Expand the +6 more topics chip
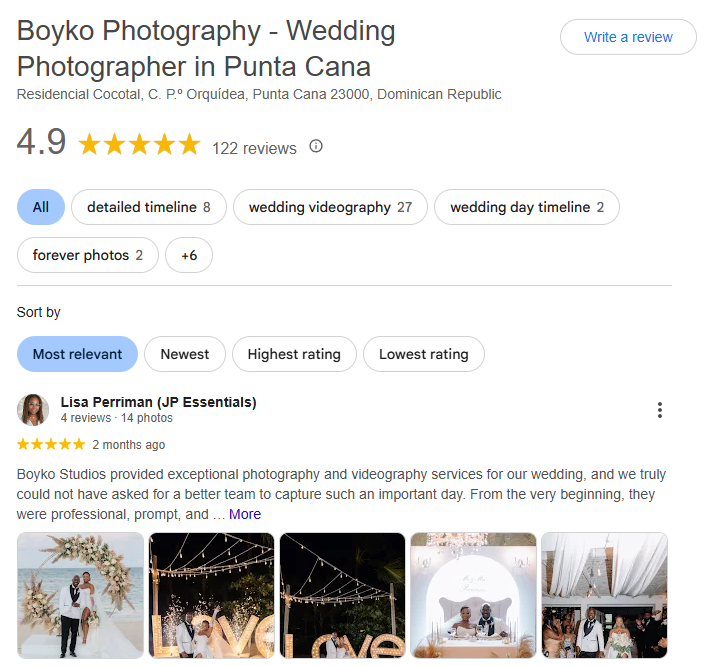This screenshot has height=666, width=712. click(x=189, y=255)
